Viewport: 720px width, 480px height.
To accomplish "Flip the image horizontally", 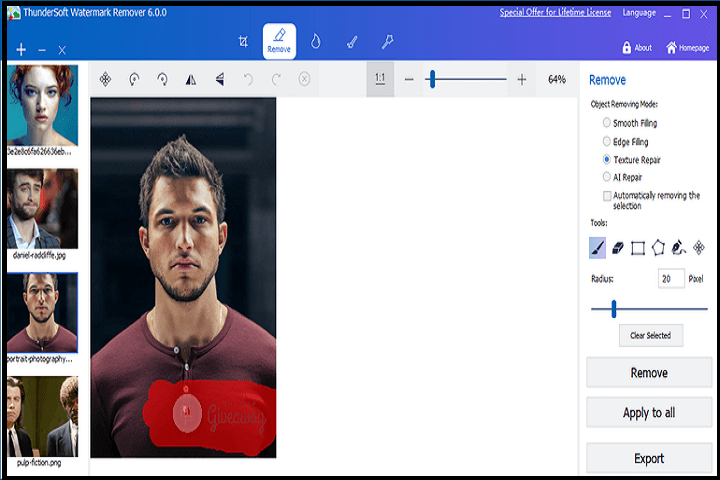I will [x=190, y=79].
